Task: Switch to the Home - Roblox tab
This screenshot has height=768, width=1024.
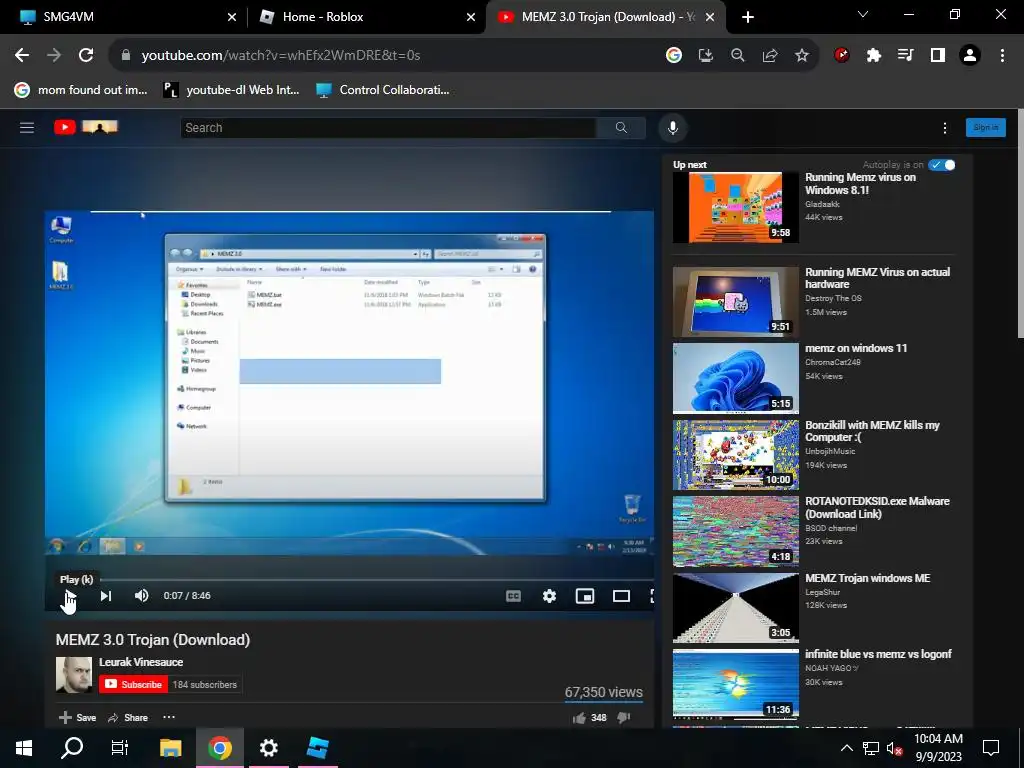Action: coord(367,17)
